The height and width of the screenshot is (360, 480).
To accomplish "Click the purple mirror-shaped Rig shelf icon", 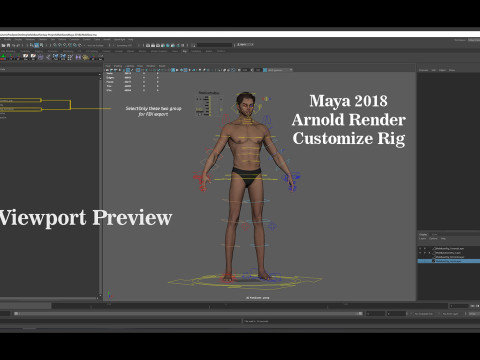I will 78,57.
